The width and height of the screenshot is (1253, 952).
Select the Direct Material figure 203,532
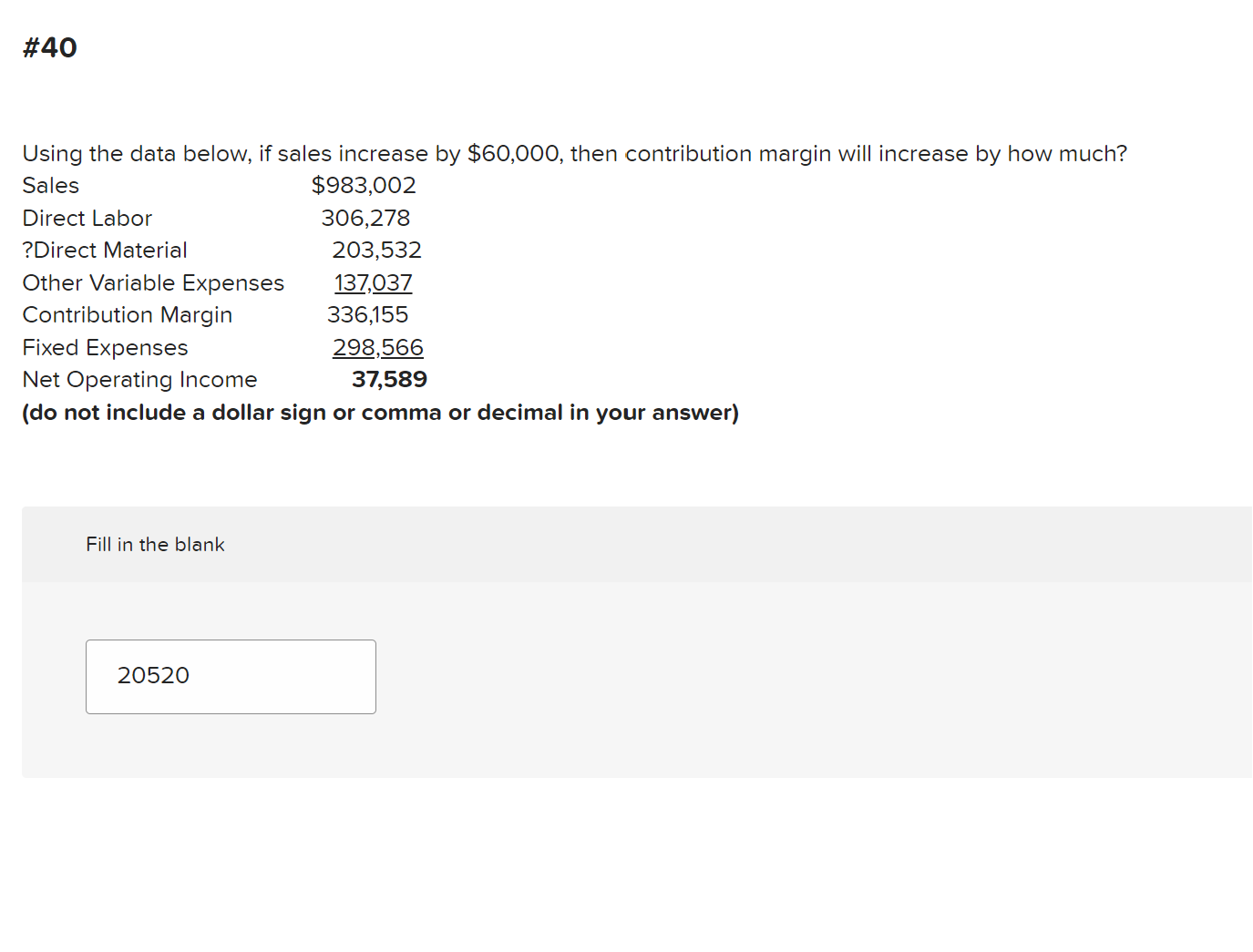click(x=377, y=250)
